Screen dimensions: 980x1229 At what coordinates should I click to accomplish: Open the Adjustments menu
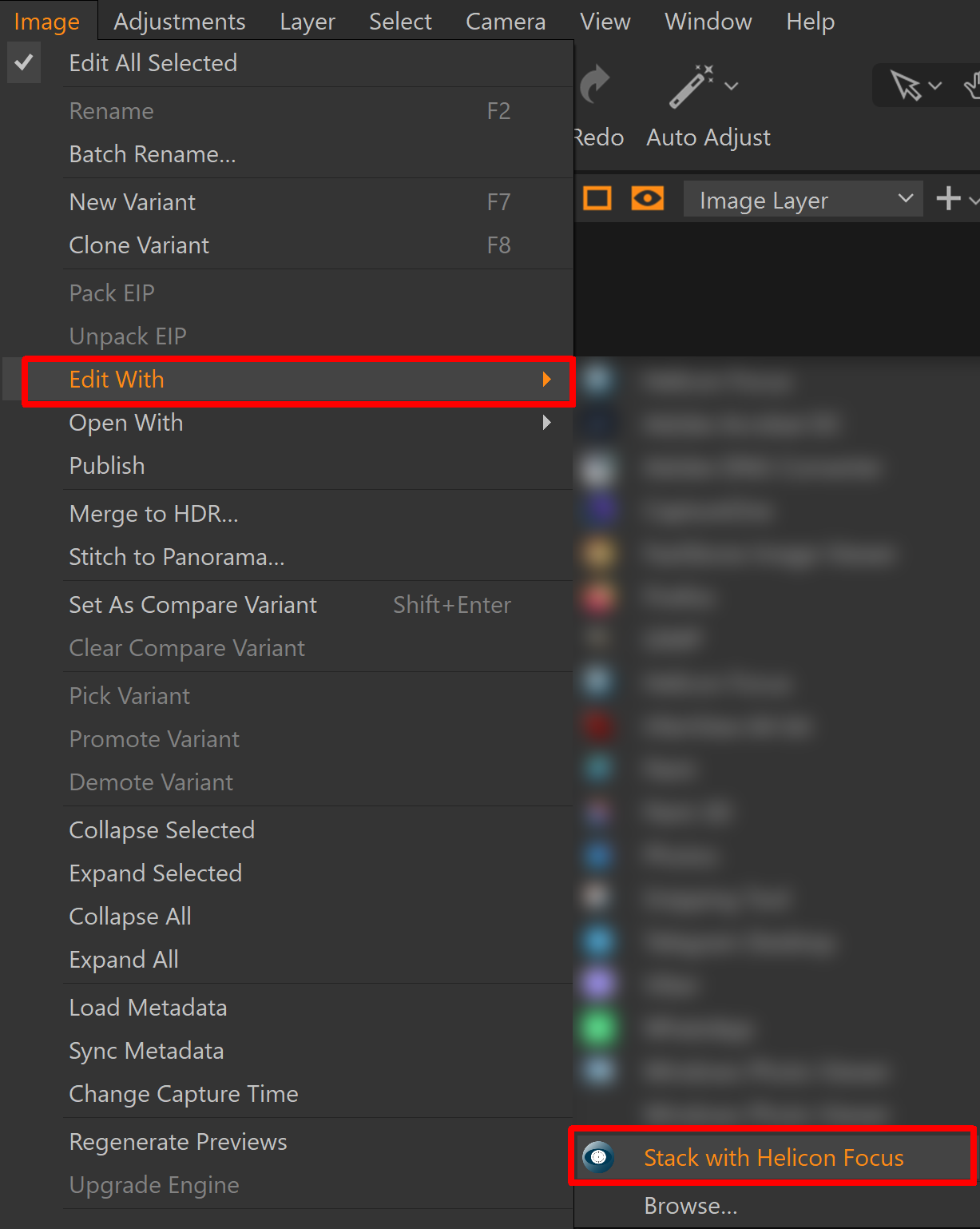pyautogui.click(x=180, y=22)
